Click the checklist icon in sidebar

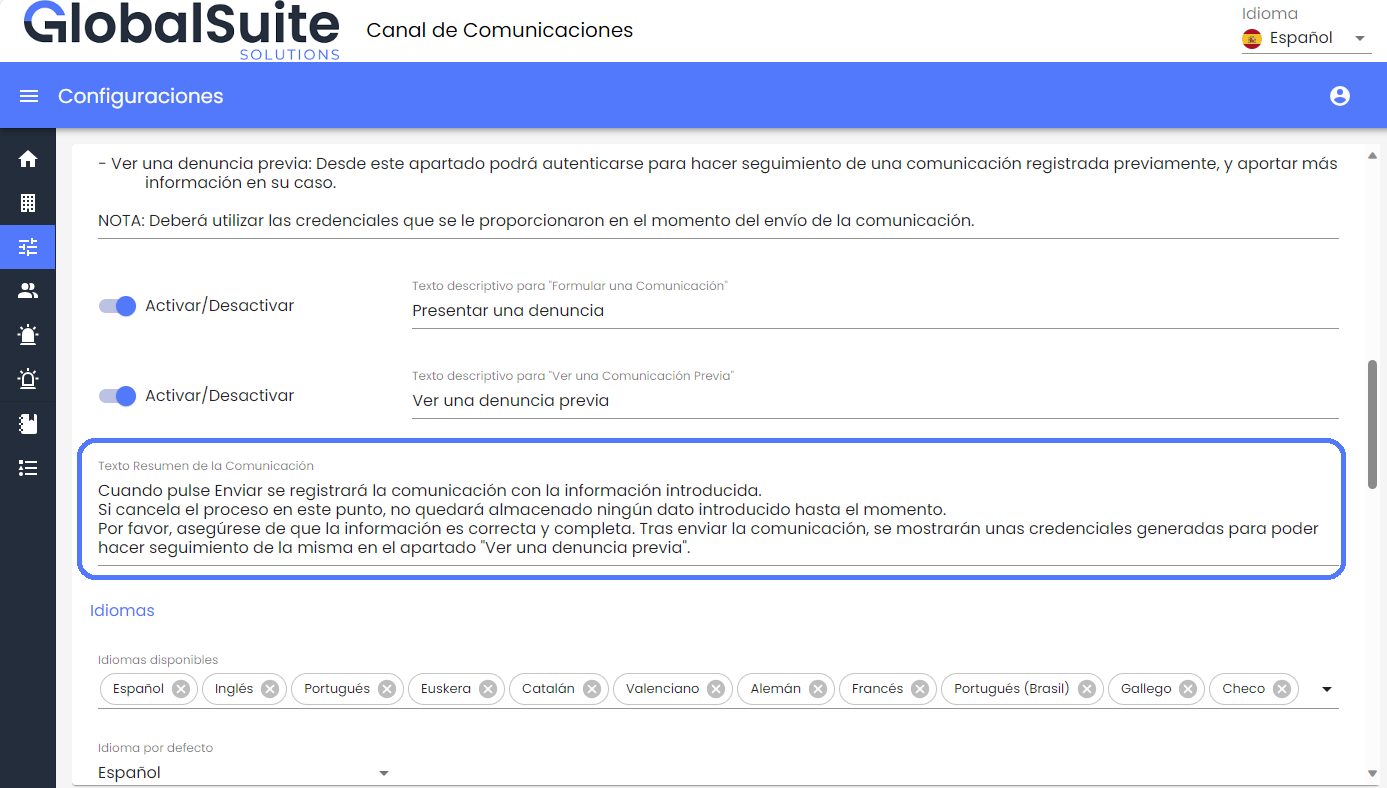coord(28,468)
